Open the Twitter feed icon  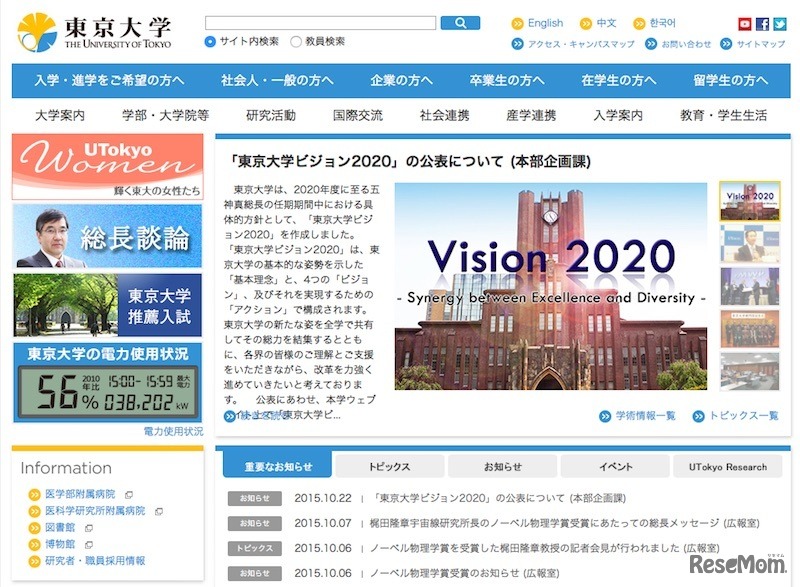[779, 24]
